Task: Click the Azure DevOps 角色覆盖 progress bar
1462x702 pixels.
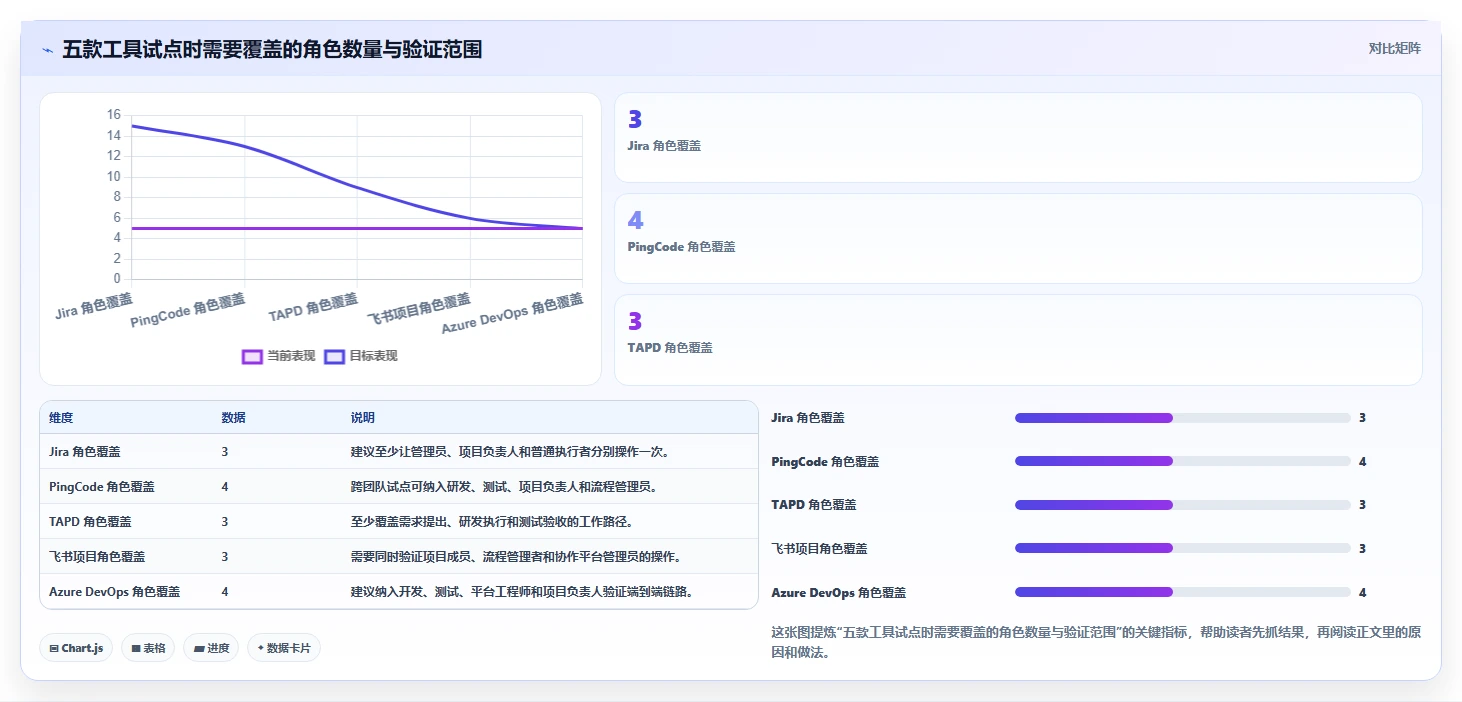Action: [x=1183, y=592]
